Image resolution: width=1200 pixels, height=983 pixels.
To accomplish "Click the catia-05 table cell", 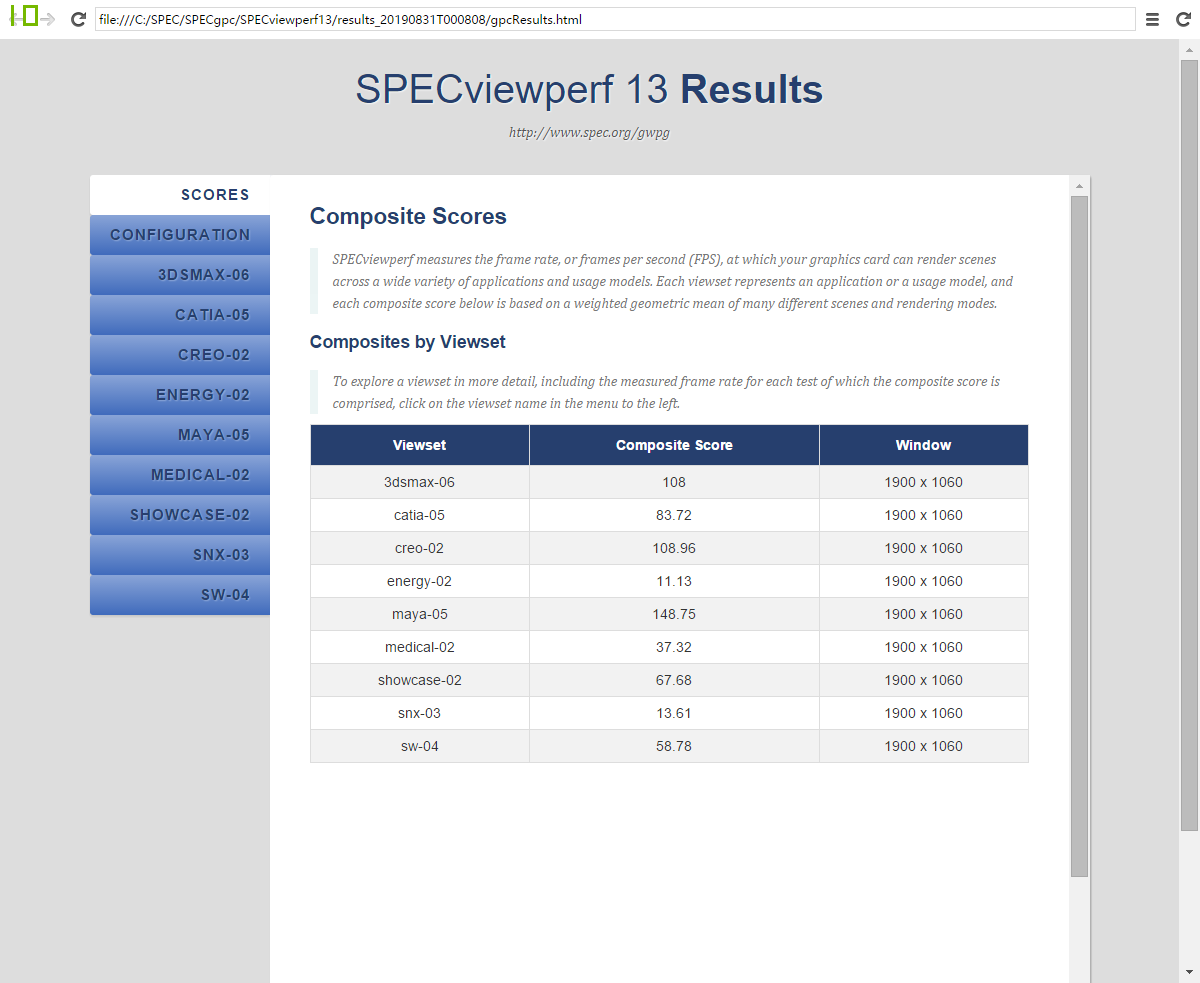I will pos(420,515).
